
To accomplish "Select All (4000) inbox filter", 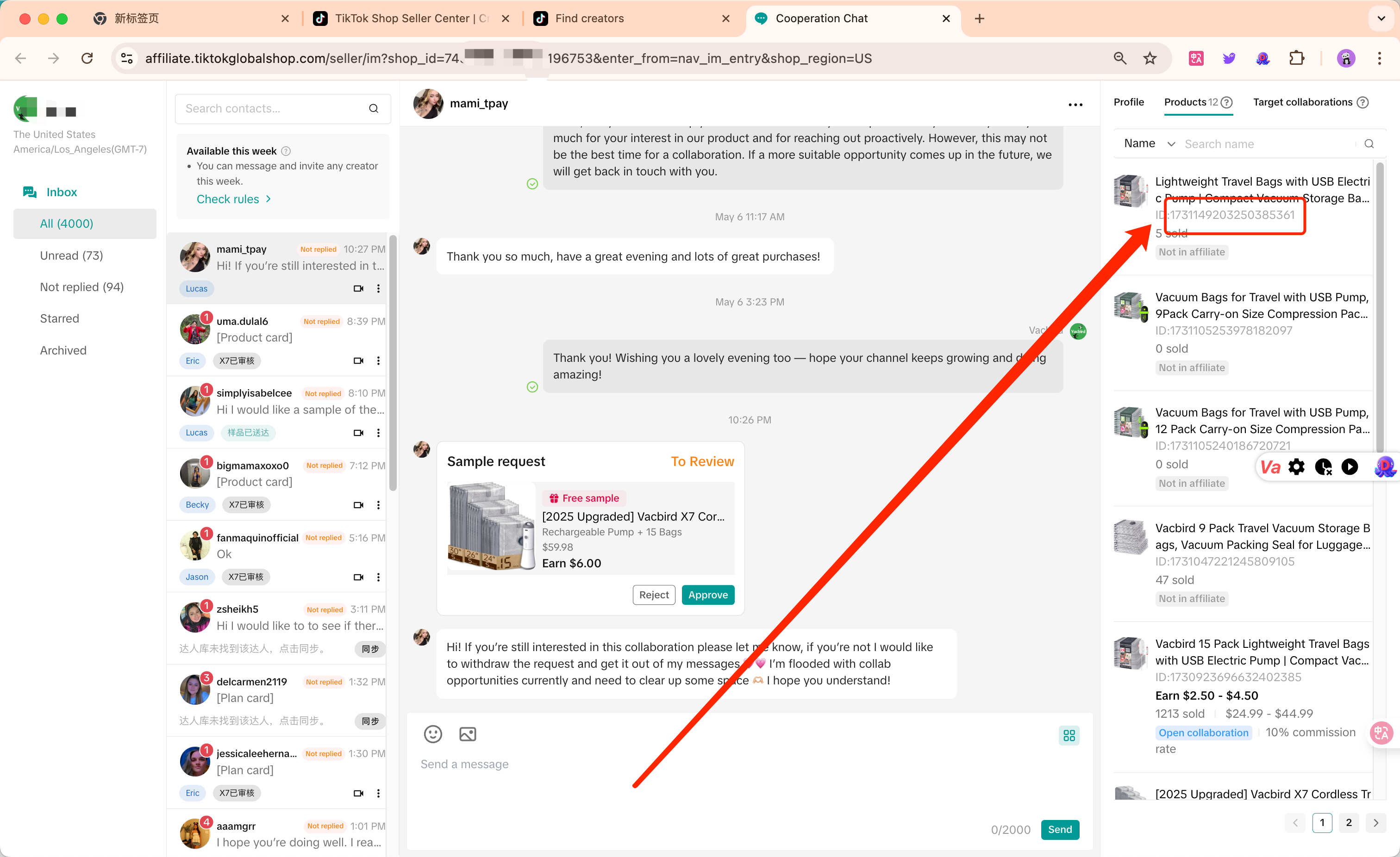I will pos(85,224).
